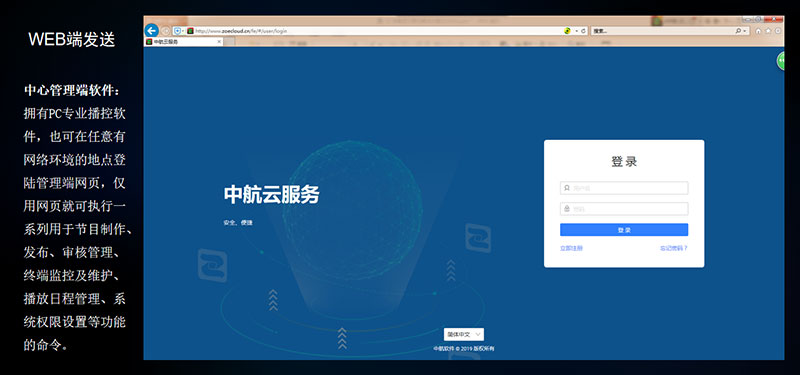Click the page refresh icon
The width and height of the screenshot is (800, 375).
(583, 31)
